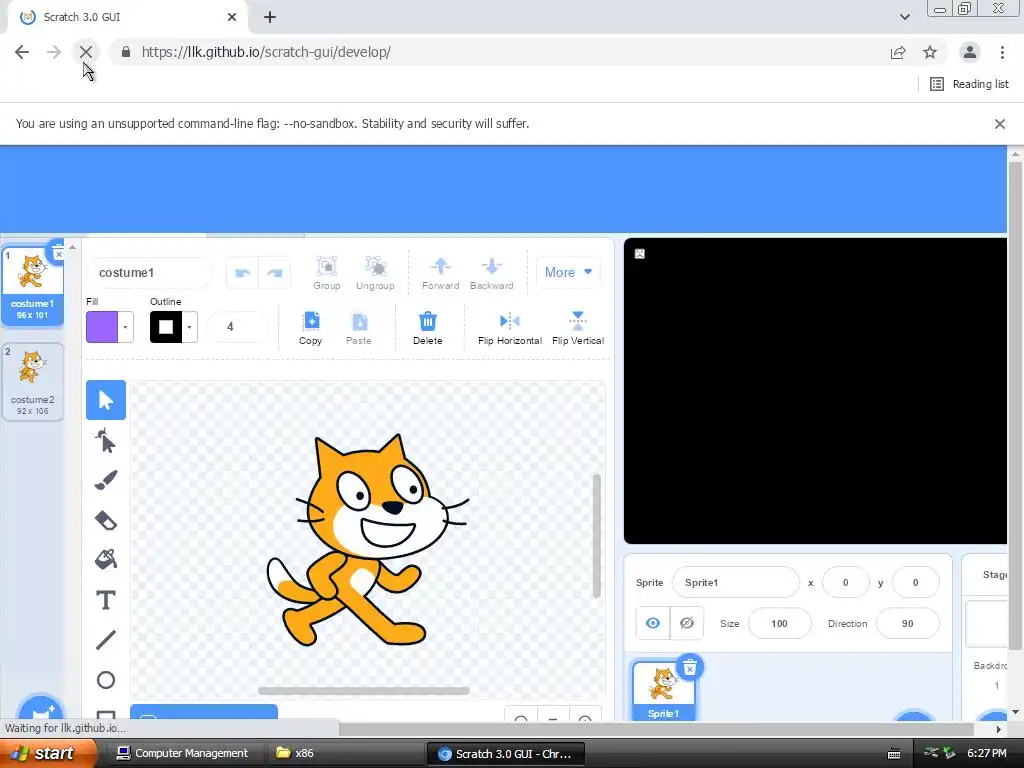Screen dimensions: 1024x768
Task: Select the Line tool
Action: point(106,640)
